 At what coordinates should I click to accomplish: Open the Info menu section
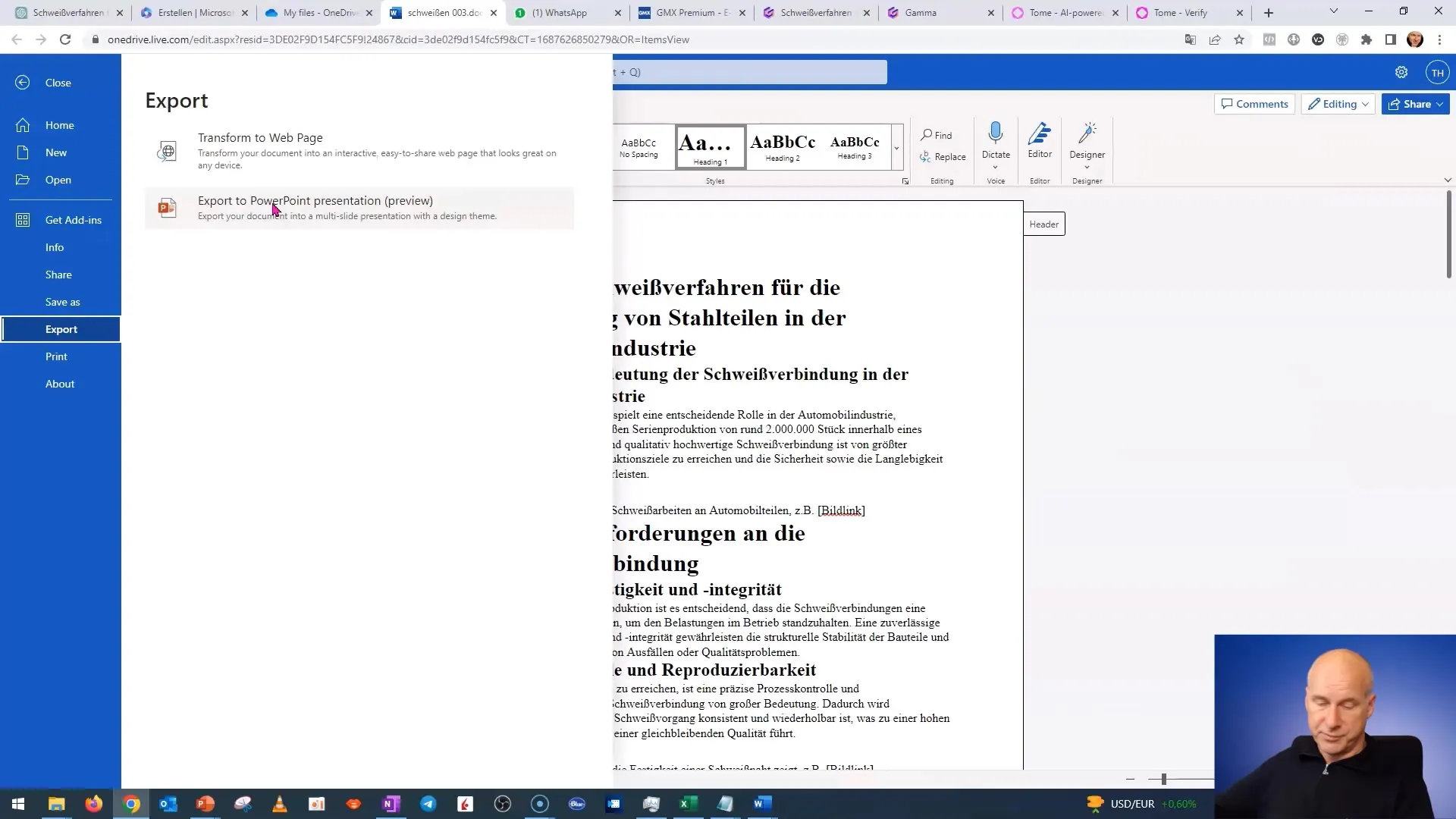[x=54, y=246]
